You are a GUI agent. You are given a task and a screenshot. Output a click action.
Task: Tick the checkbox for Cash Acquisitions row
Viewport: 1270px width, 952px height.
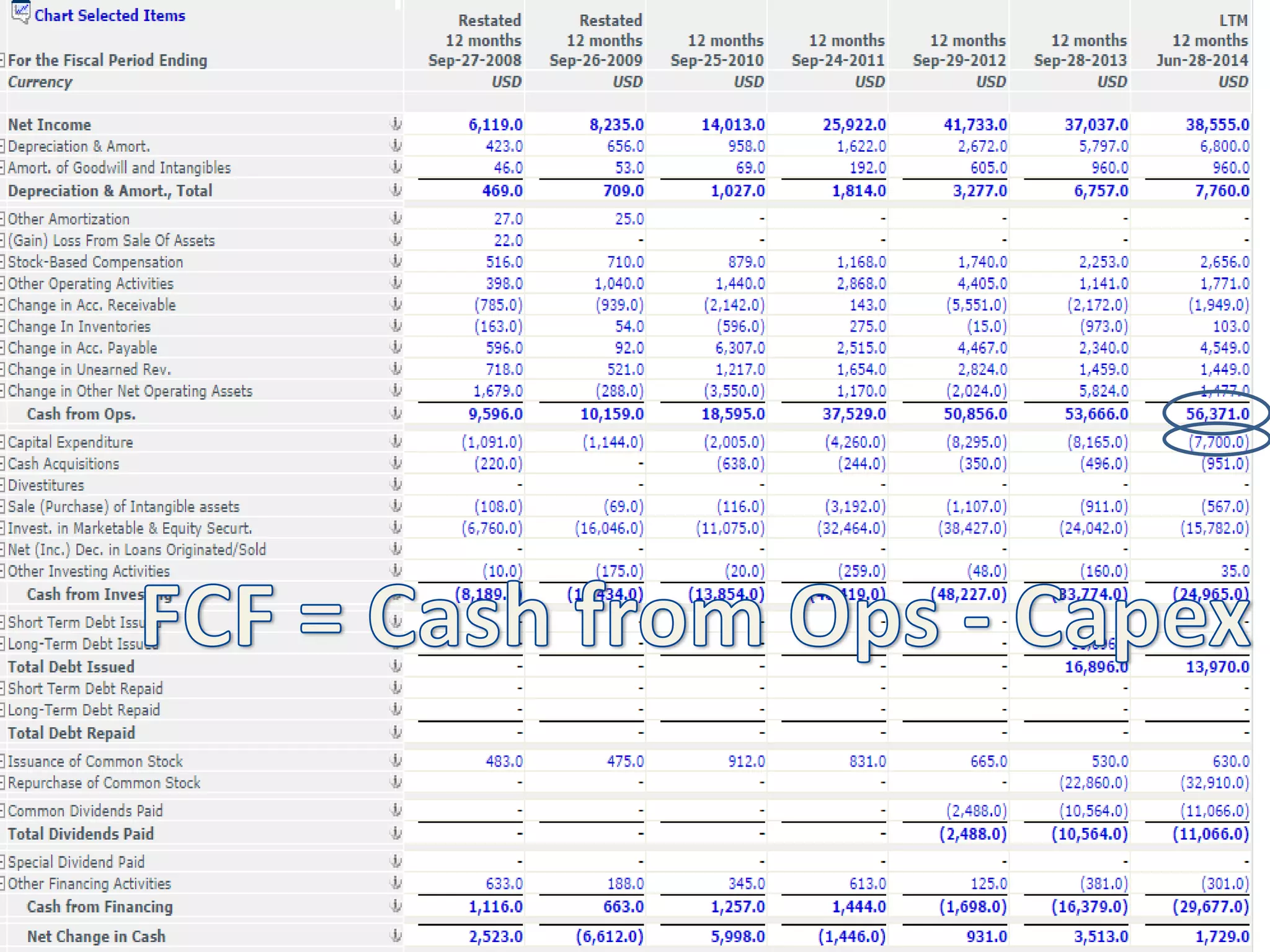(x=2, y=464)
